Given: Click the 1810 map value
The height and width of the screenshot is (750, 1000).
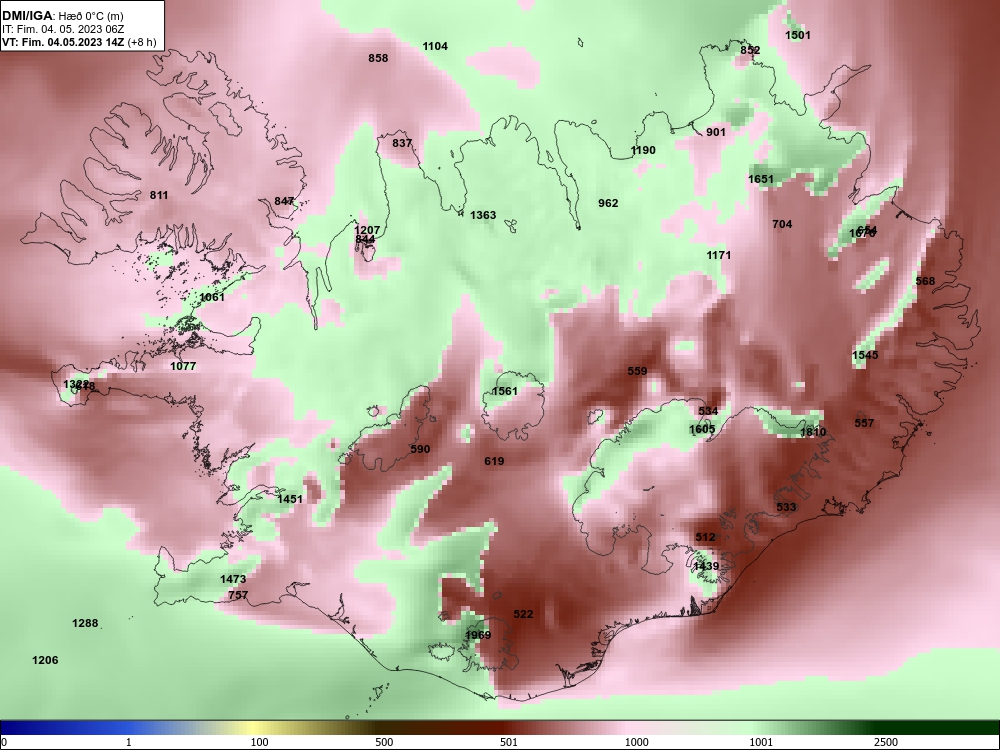Looking at the screenshot, I should point(813,432).
